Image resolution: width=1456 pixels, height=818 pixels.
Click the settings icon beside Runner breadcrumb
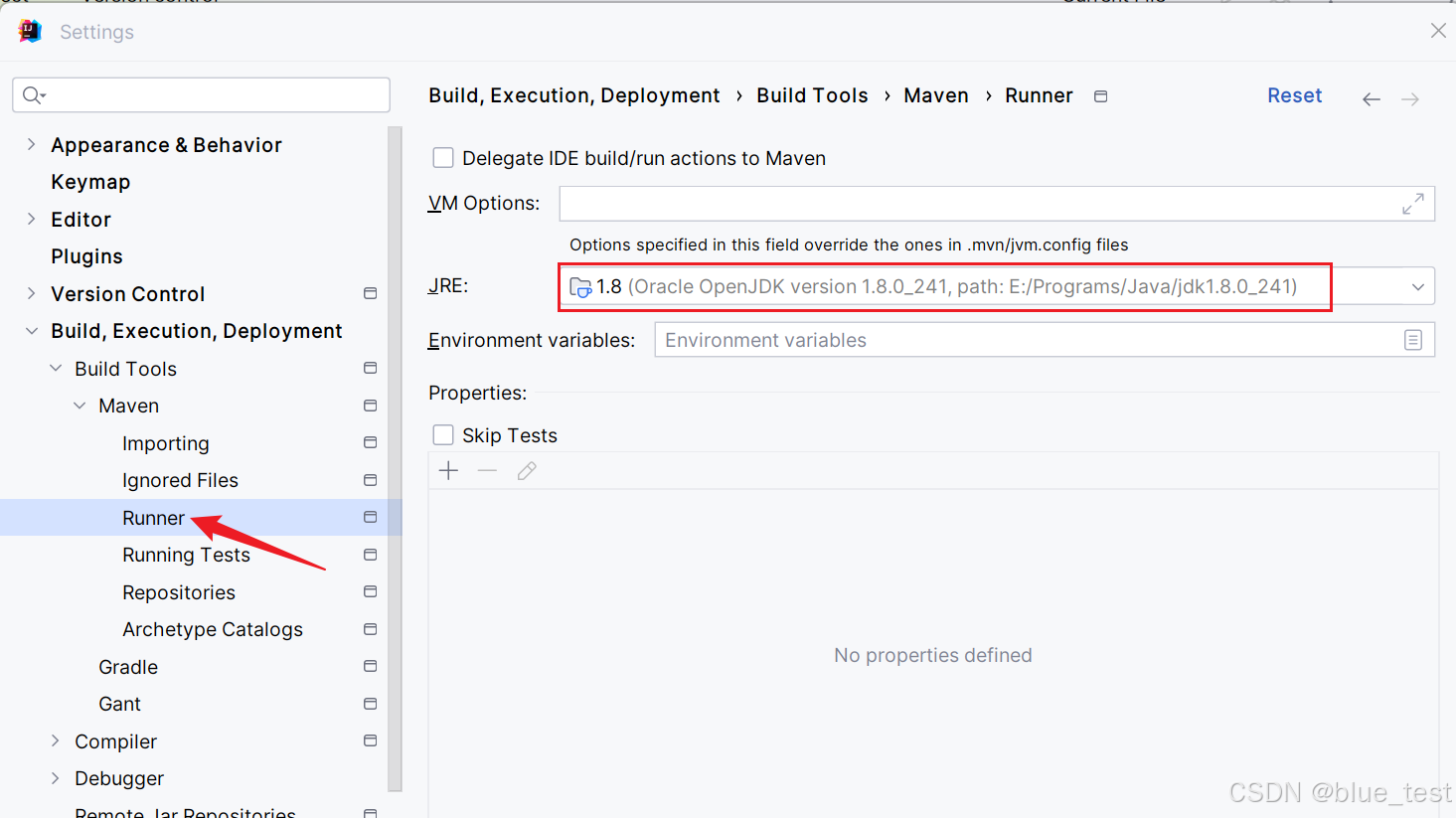tap(1099, 95)
